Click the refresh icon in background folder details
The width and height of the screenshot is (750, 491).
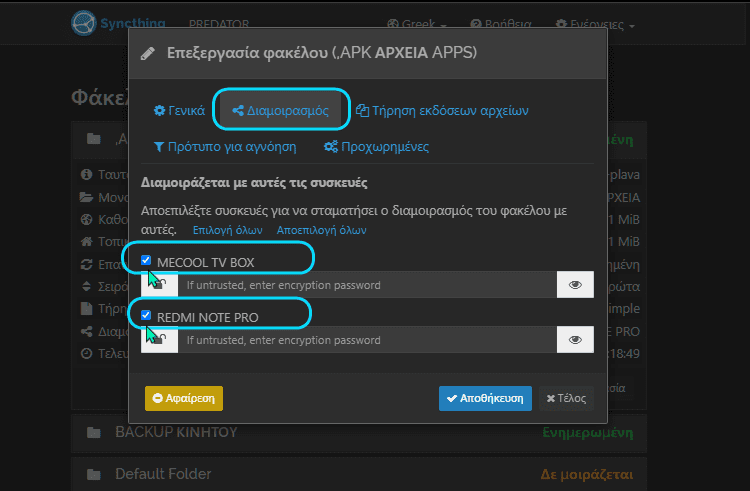click(x=87, y=264)
